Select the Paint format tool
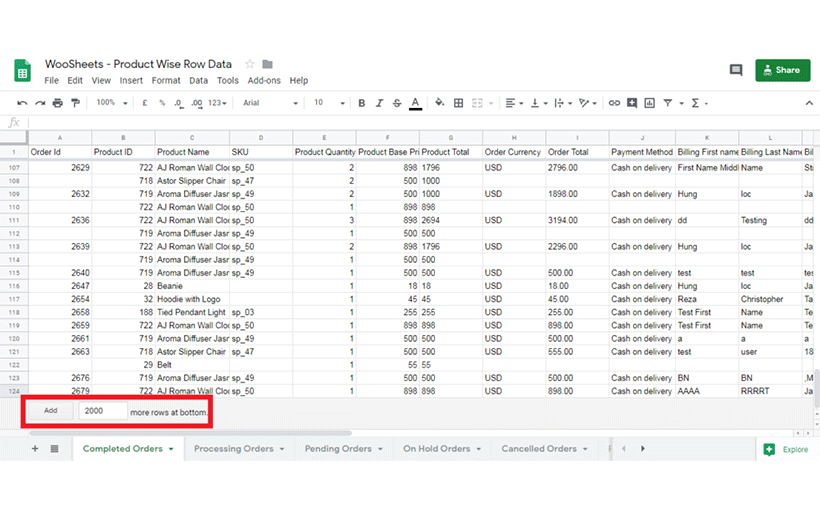The width and height of the screenshot is (820, 512). pyautogui.click(x=75, y=103)
